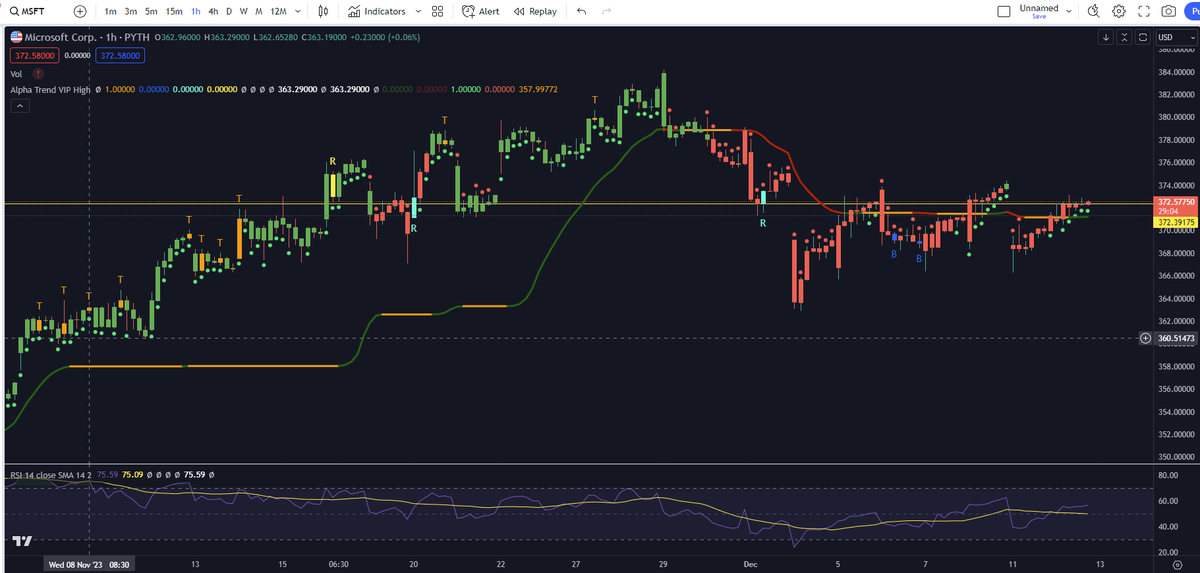Click the blue Publish button
1200x573 pixels.
(1191, 11)
